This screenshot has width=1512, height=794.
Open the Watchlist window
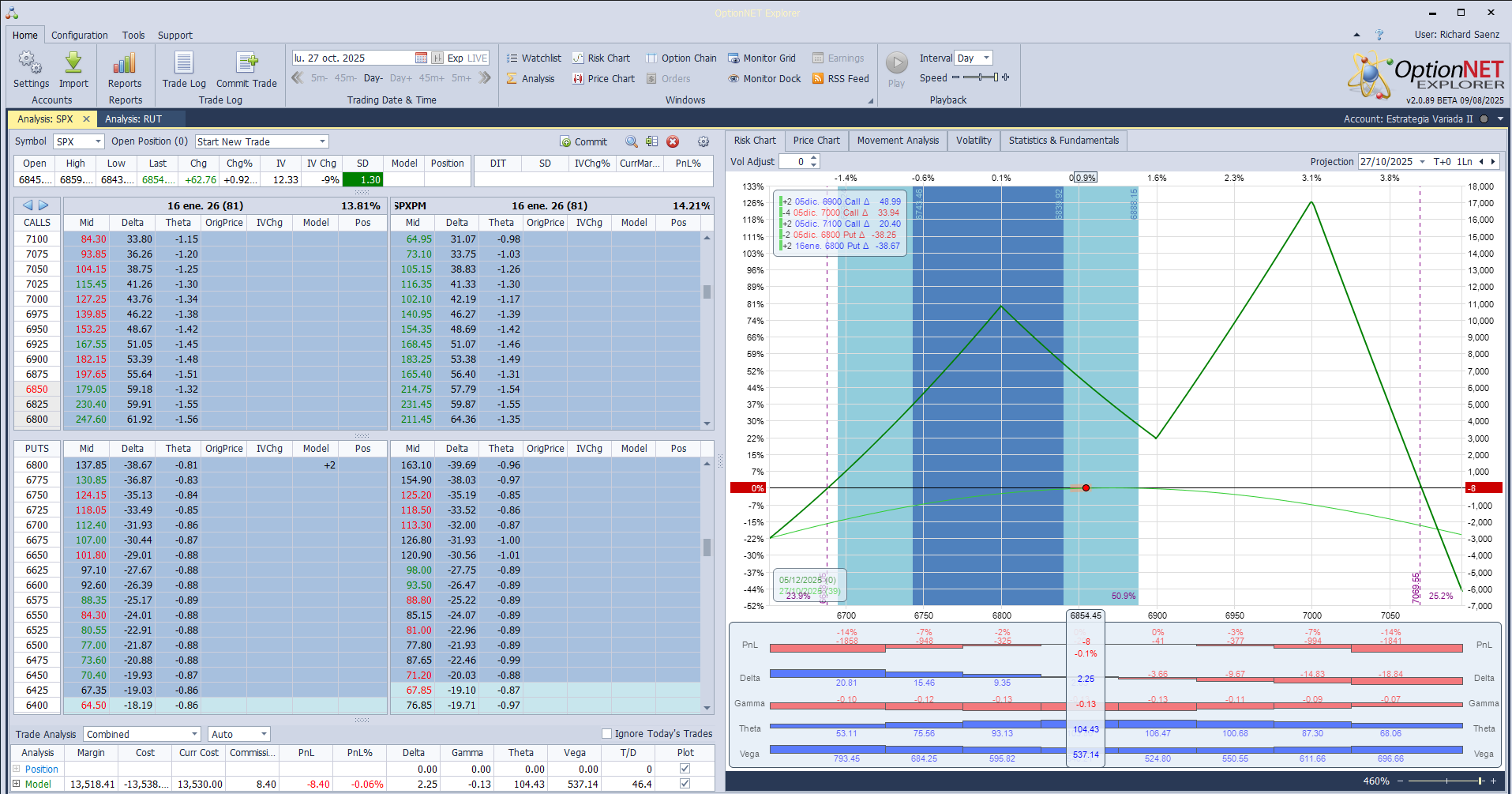click(x=534, y=58)
